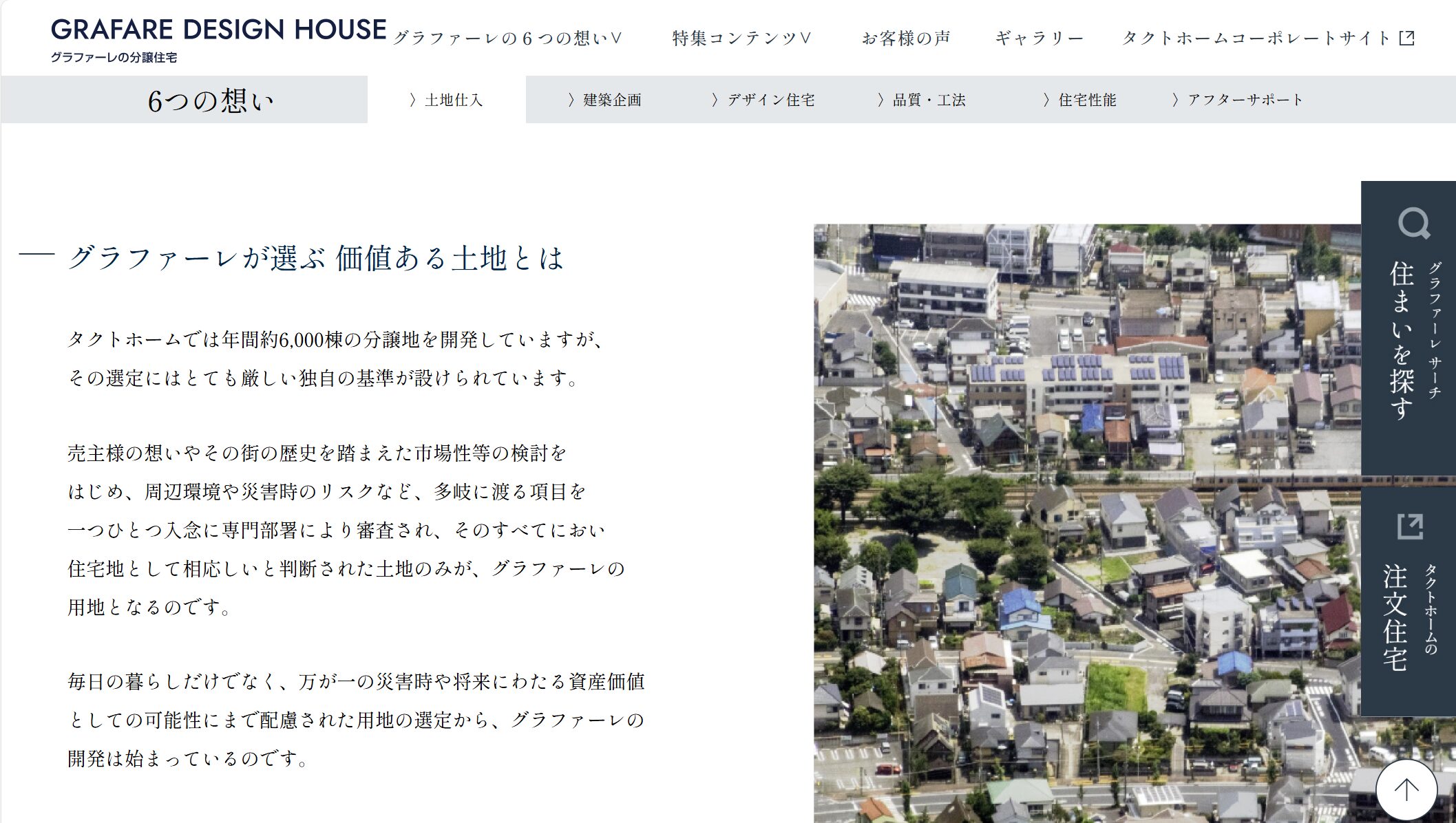Select the 品質・工法 tab

point(929,100)
